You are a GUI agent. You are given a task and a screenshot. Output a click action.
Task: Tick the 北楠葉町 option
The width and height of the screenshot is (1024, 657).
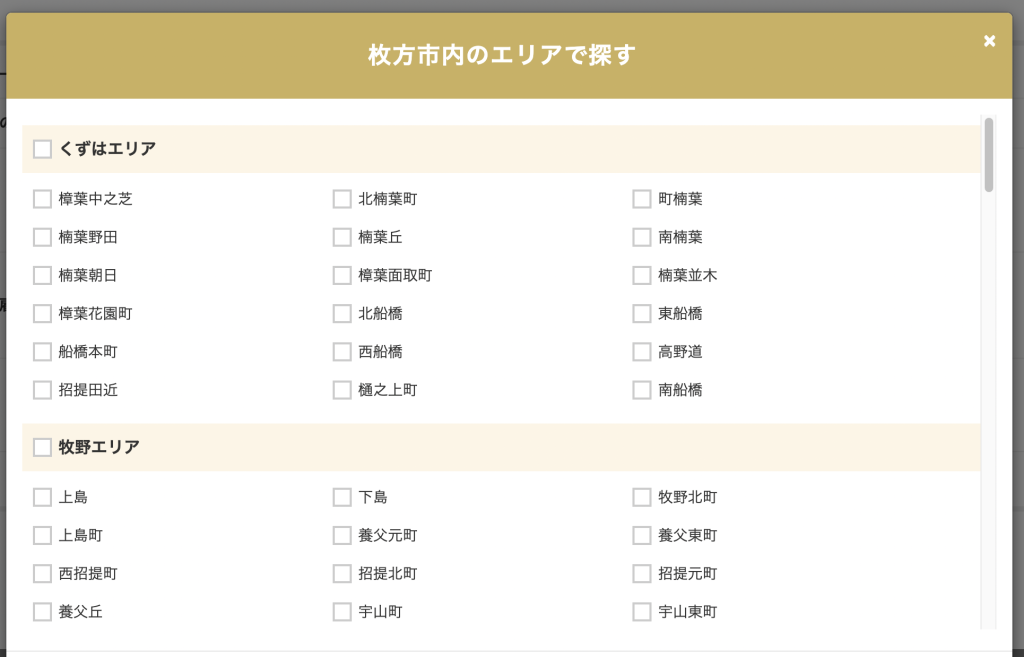coord(342,199)
